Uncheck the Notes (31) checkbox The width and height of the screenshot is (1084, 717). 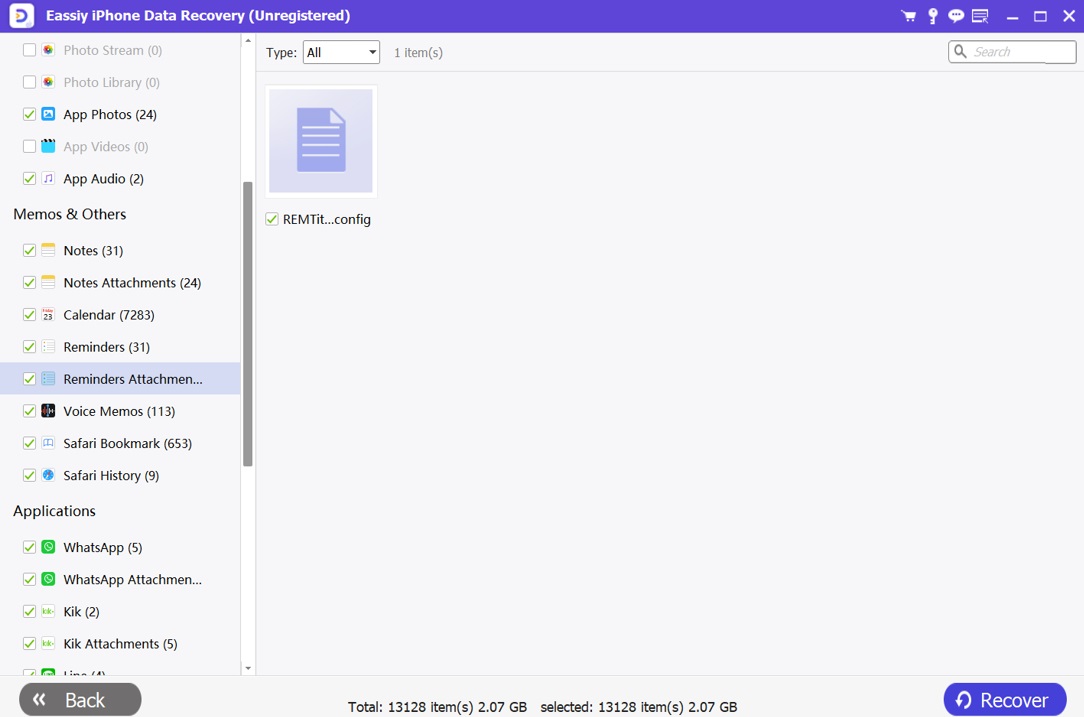[x=29, y=251]
